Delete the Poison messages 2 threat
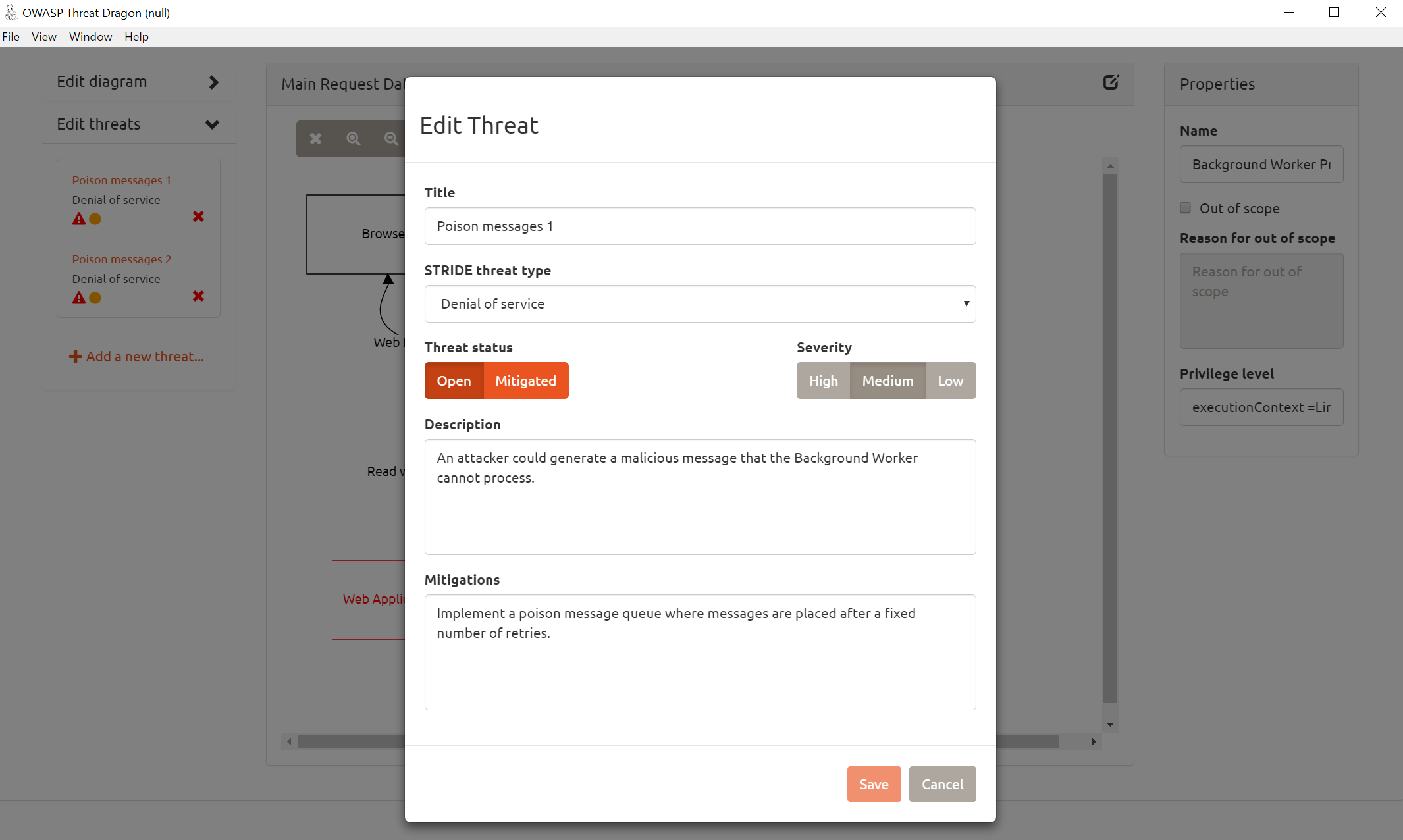This screenshot has height=840, width=1403. [x=198, y=296]
